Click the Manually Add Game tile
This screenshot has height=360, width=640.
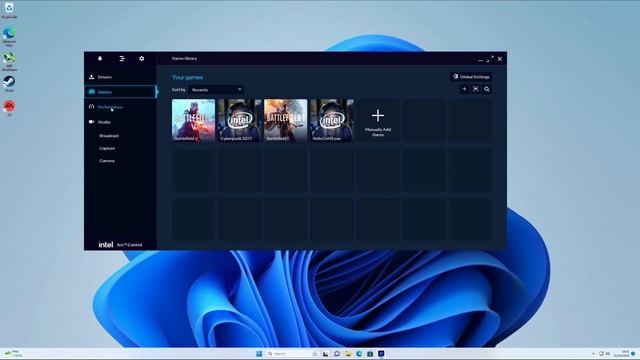[x=378, y=120]
